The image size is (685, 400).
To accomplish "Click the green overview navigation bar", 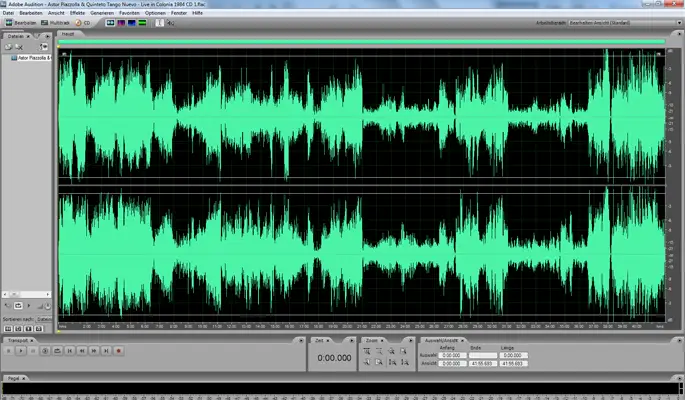I will (361, 42).
